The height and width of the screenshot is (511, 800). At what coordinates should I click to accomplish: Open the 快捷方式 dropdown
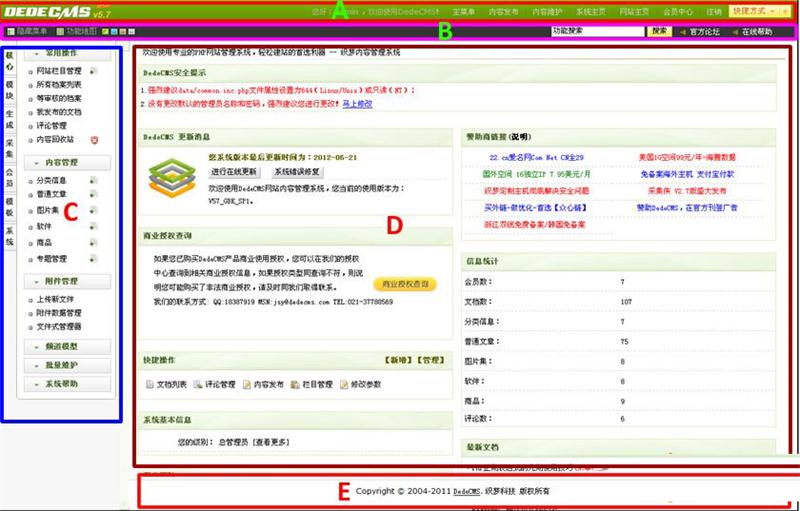coord(757,11)
